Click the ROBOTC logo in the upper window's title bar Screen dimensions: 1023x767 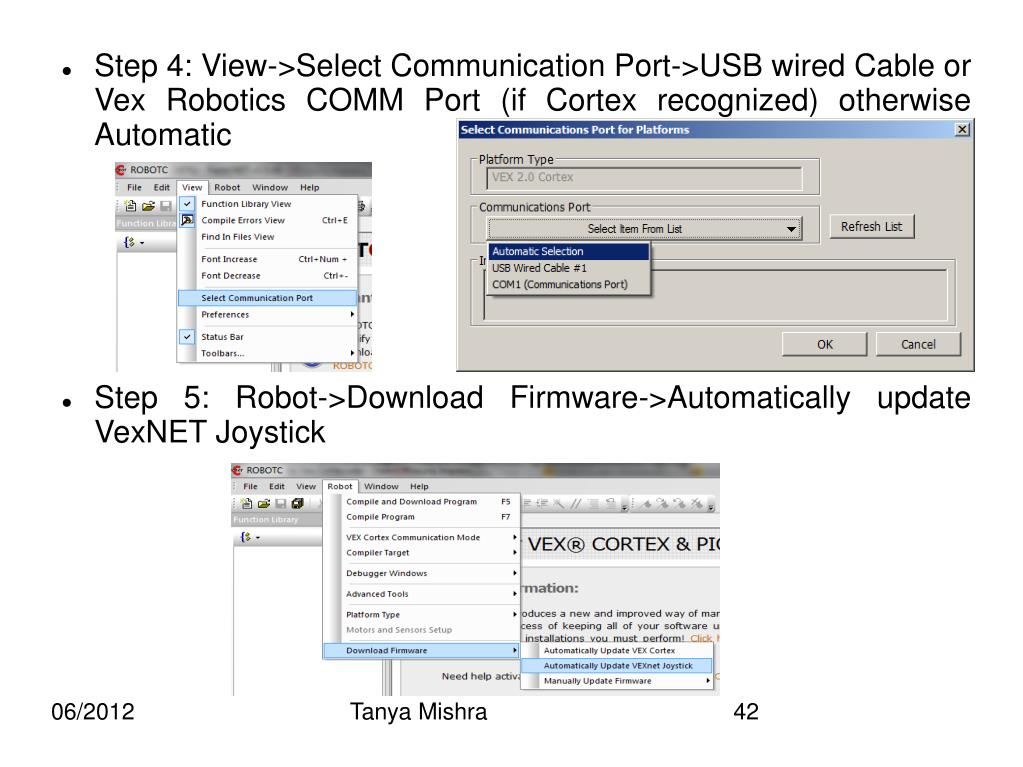121,170
